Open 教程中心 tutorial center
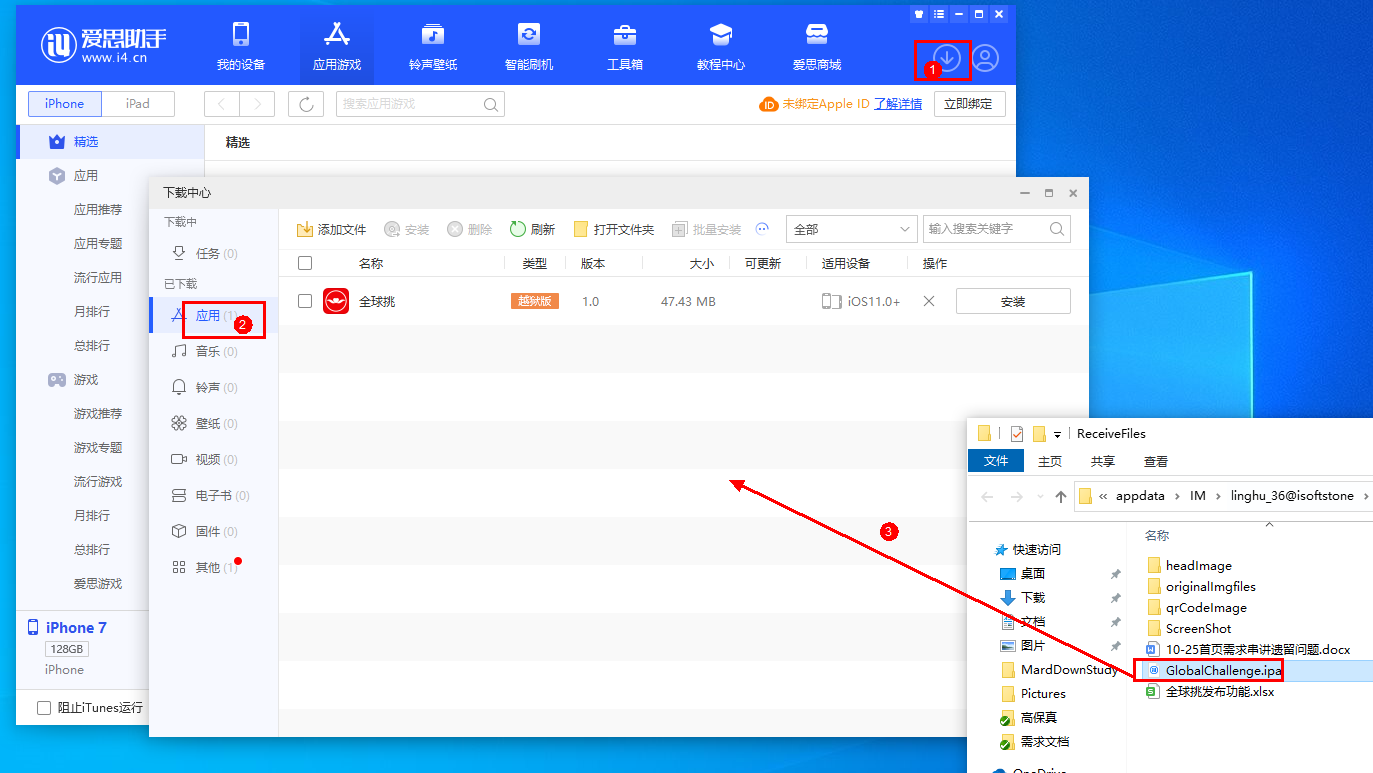Viewport: 1373px width, 773px height. pos(721,47)
